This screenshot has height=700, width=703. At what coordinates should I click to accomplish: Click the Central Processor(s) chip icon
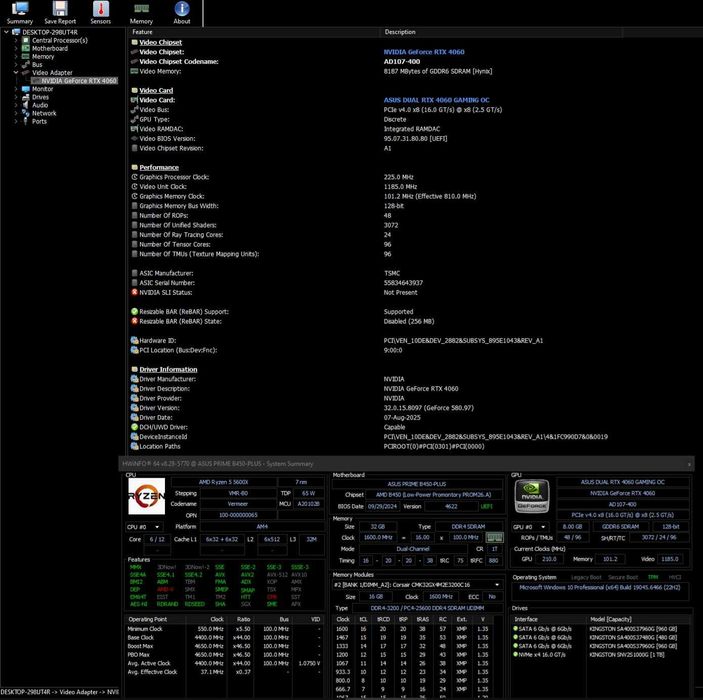(x=26, y=40)
